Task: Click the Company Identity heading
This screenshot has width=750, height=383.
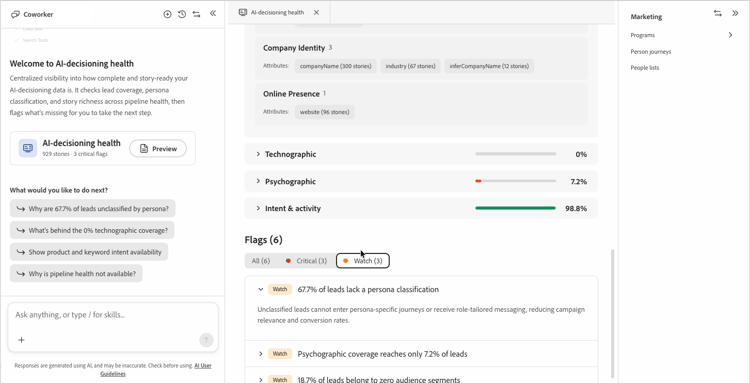Action: coord(294,48)
